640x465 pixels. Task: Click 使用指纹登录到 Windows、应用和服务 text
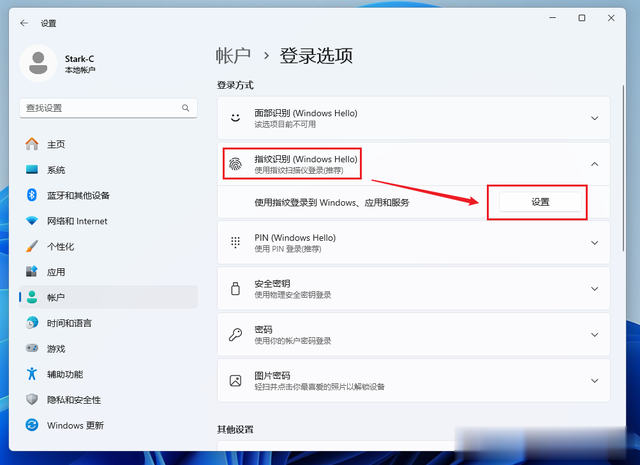tap(332, 202)
